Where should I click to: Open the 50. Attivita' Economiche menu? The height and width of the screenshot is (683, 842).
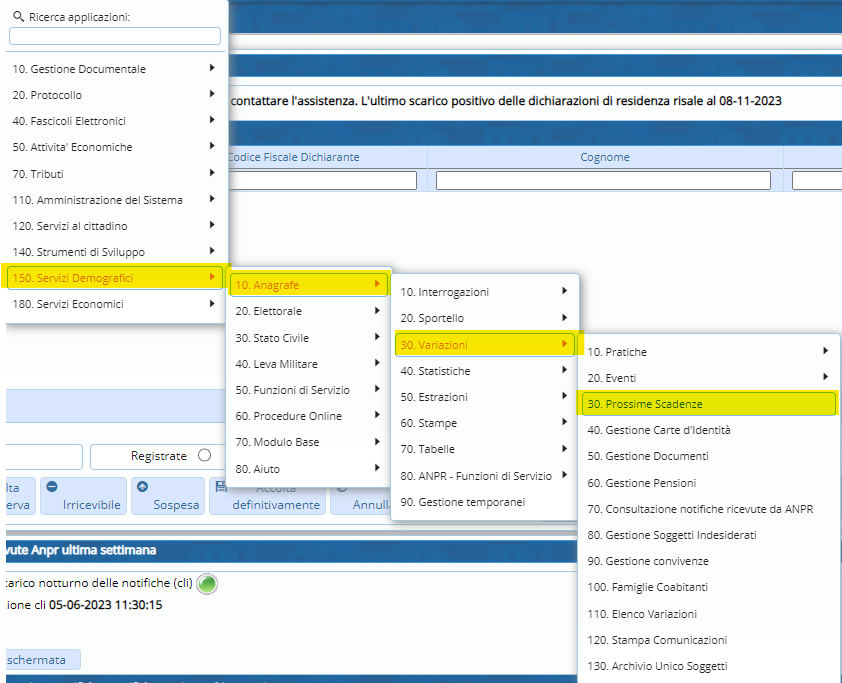click(x=114, y=147)
